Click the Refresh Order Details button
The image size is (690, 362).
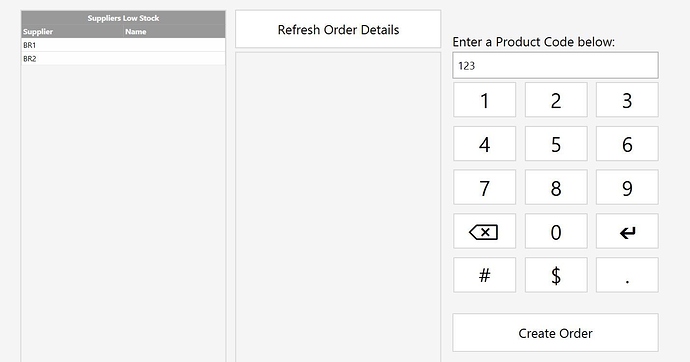pos(338,29)
